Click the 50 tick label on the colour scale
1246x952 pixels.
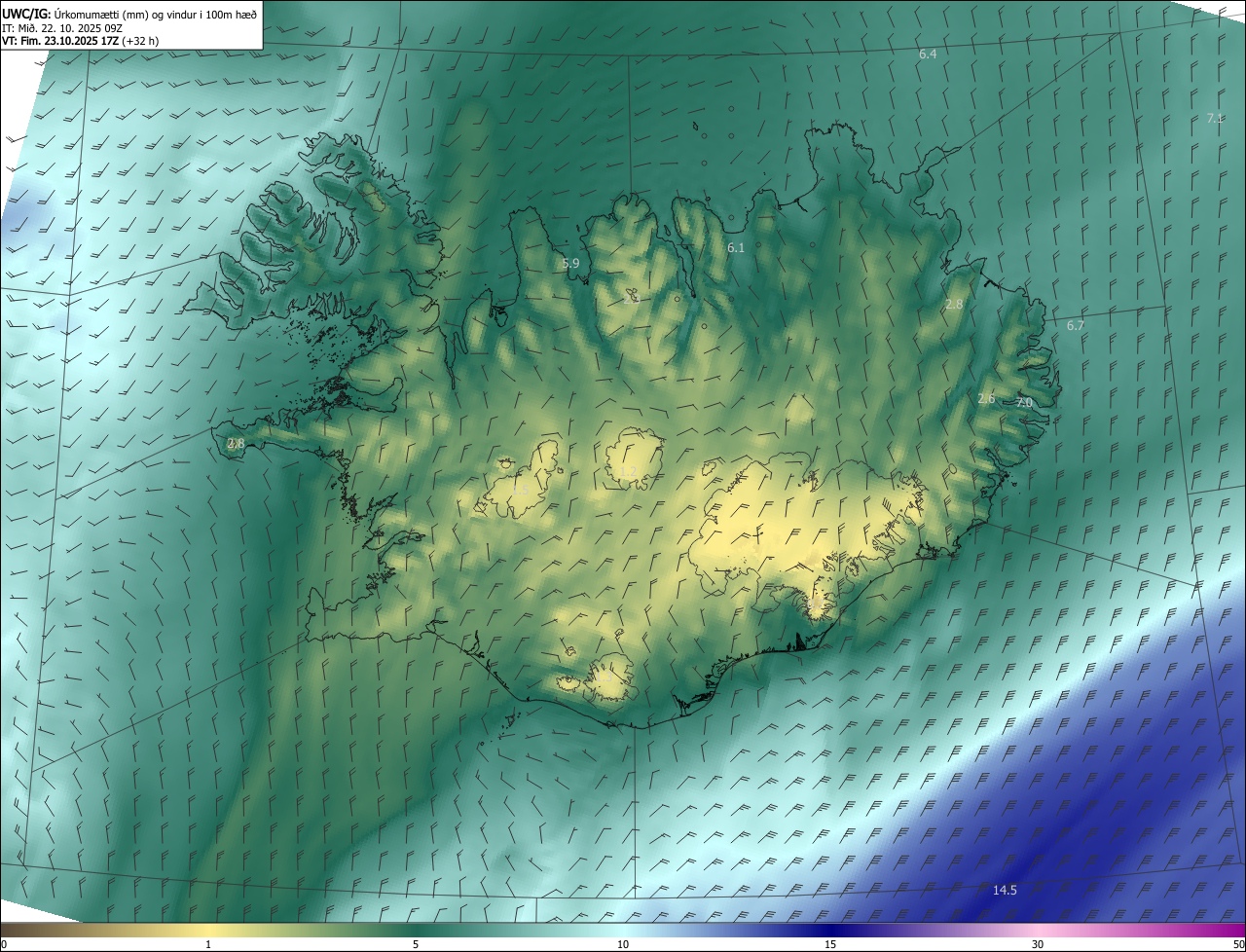pos(1238,944)
